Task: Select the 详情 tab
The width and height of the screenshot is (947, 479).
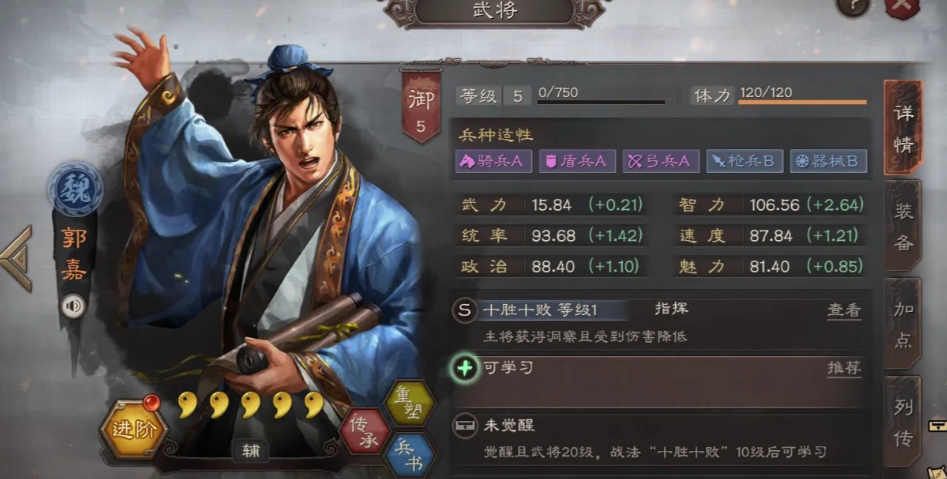Action: pyautogui.click(x=903, y=127)
